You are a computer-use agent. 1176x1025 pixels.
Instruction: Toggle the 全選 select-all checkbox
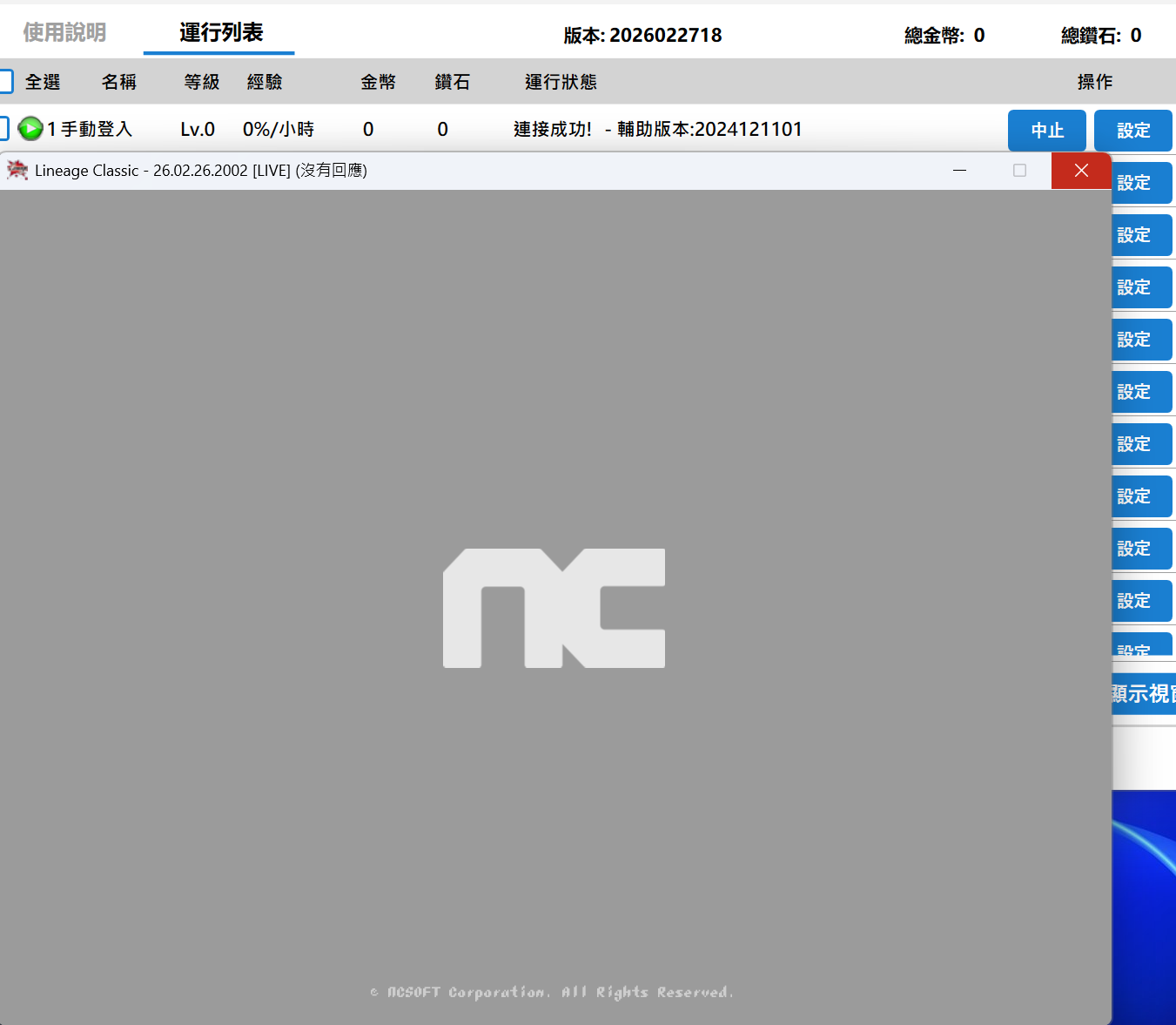(5, 82)
